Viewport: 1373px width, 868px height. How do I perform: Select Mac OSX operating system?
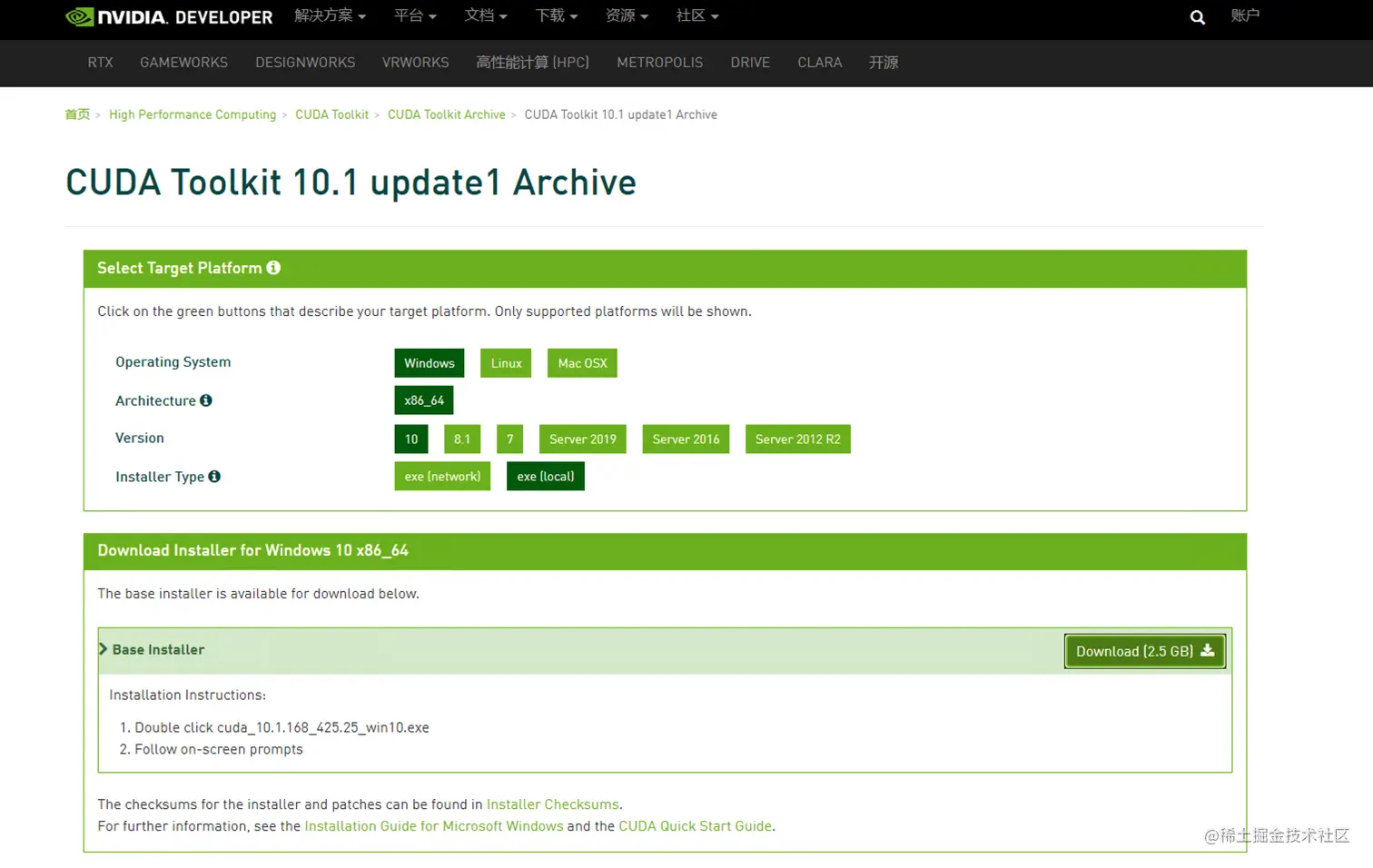[x=582, y=363]
